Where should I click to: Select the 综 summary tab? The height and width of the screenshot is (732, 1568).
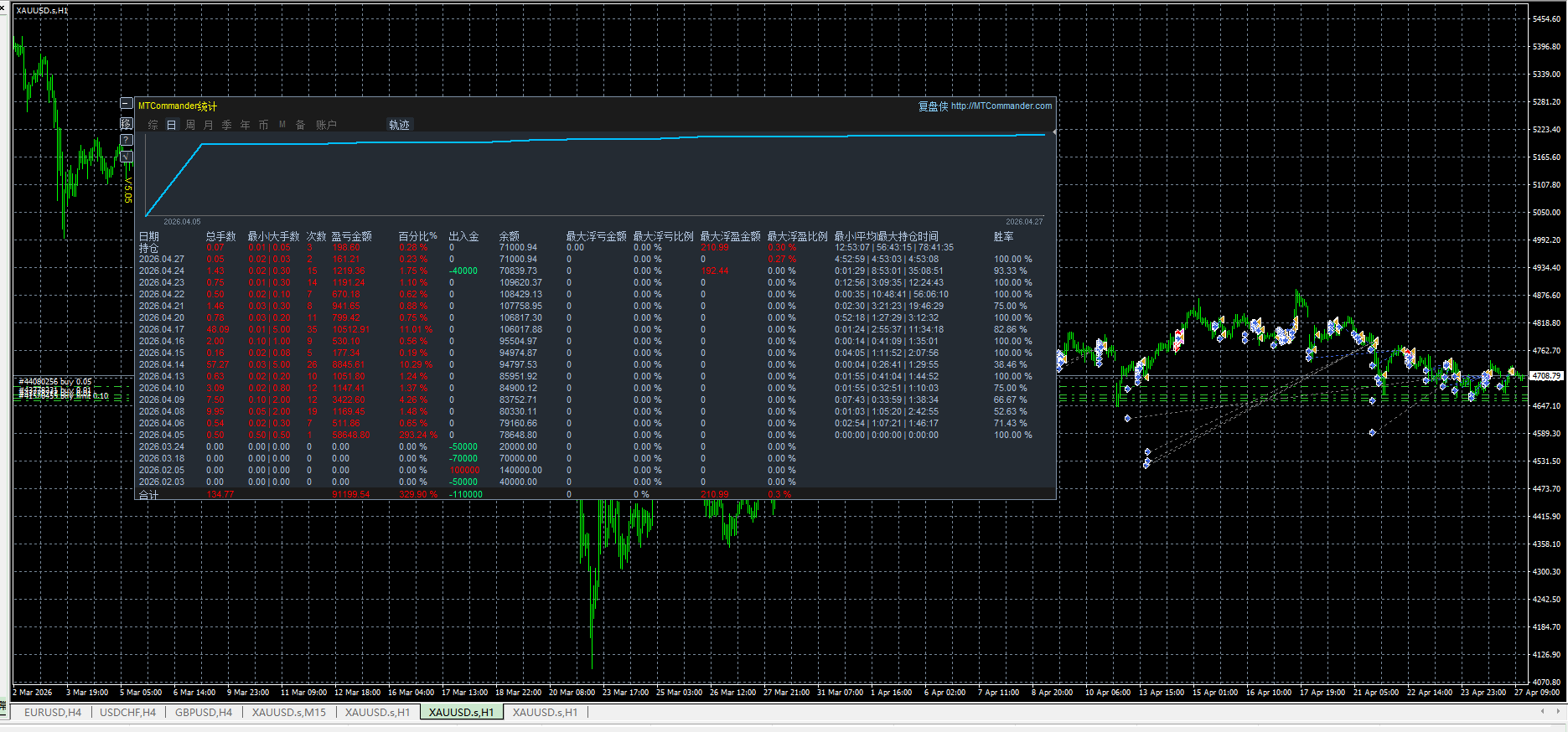click(153, 125)
